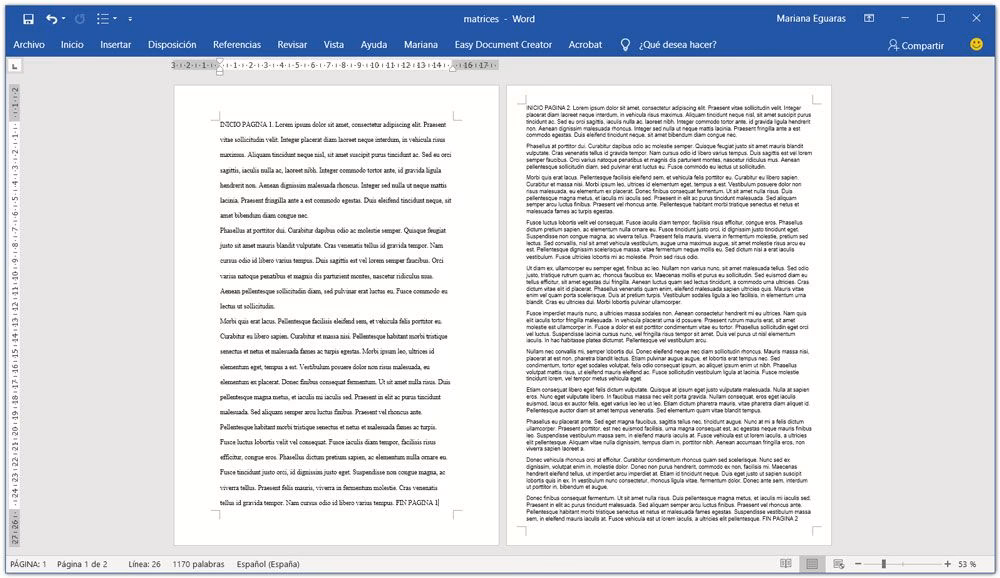Click the 53 % zoom level
The width and height of the screenshot is (1000, 578).
[967, 564]
